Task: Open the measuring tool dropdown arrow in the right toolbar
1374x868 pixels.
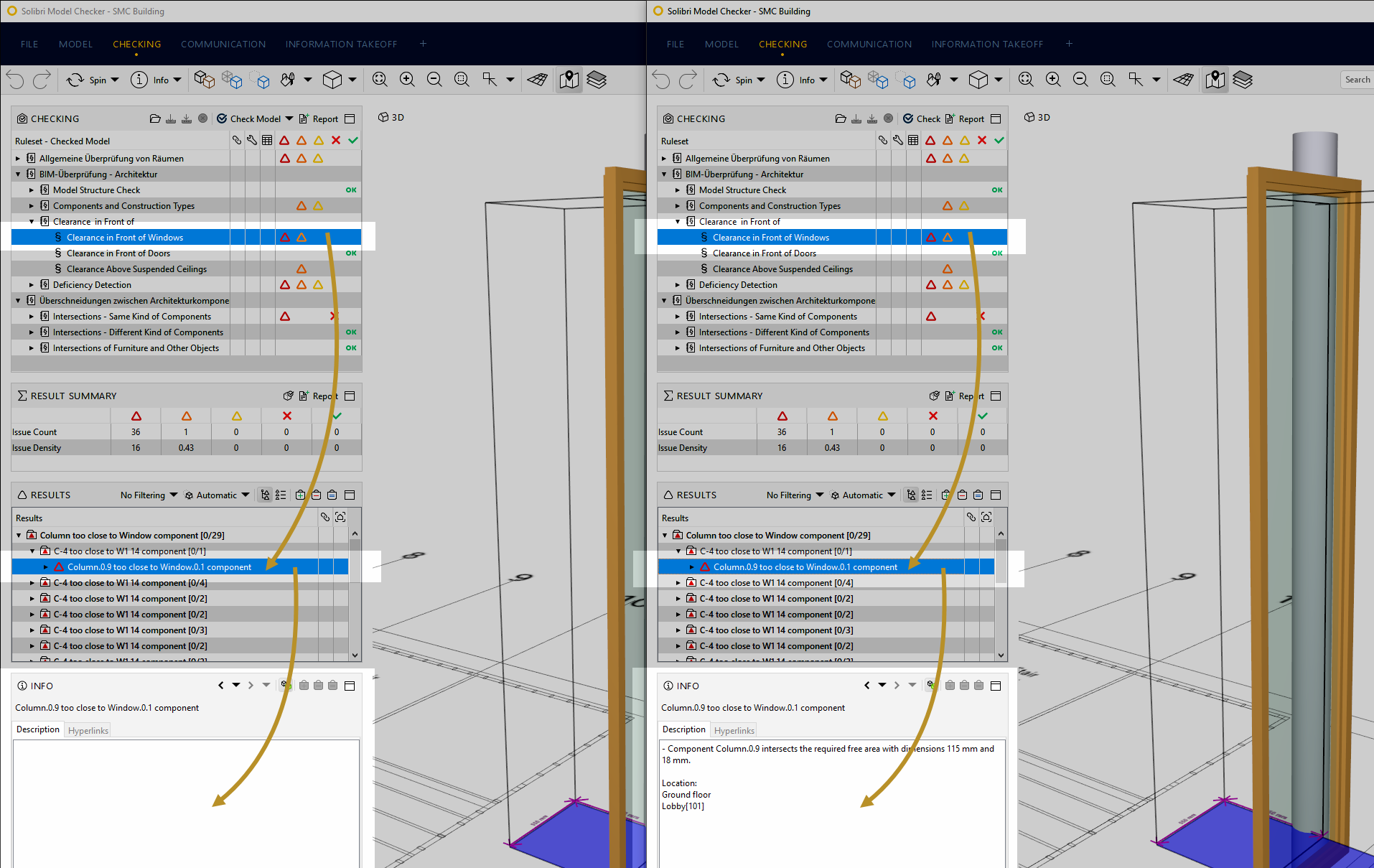Action: click(1156, 80)
